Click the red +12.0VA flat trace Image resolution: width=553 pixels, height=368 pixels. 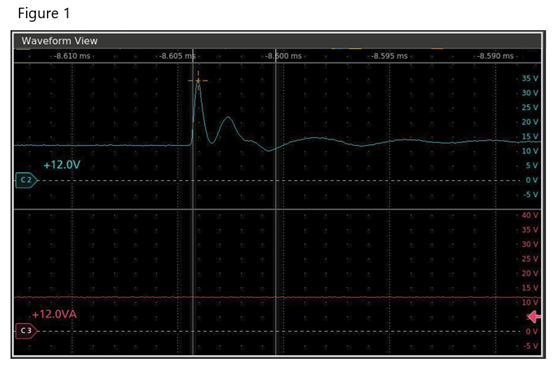(277, 297)
